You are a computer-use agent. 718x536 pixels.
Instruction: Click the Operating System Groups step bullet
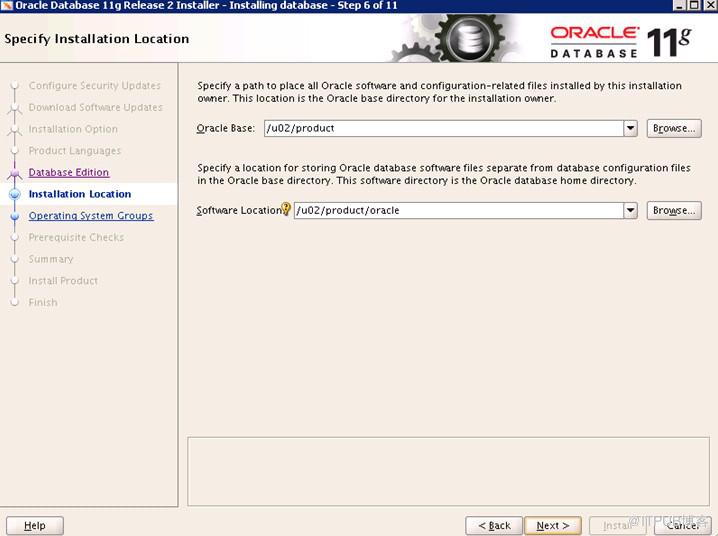click(15, 216)
